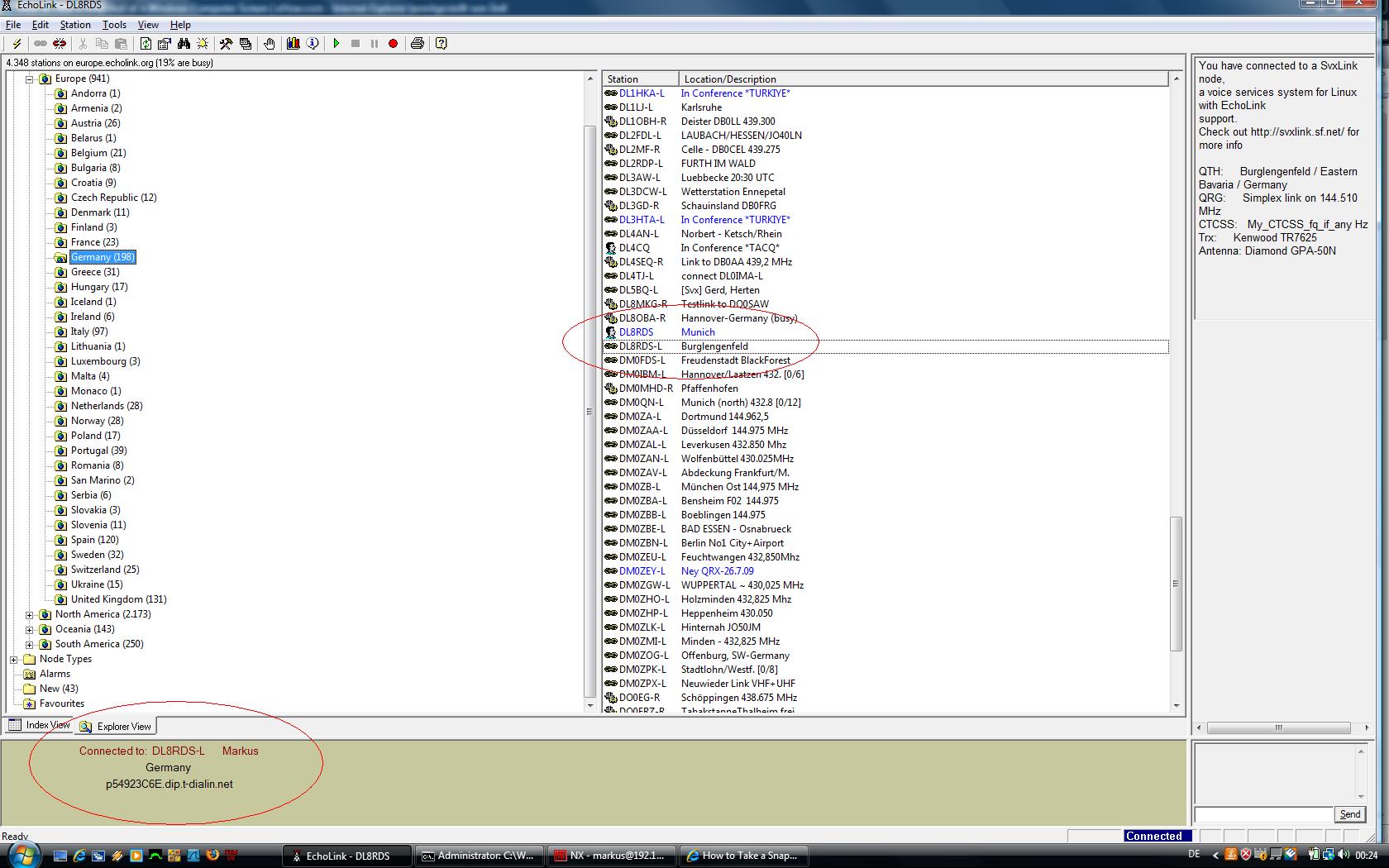1389x868 pixels.
Task: Expand the South America tree node
Action: 29,645
